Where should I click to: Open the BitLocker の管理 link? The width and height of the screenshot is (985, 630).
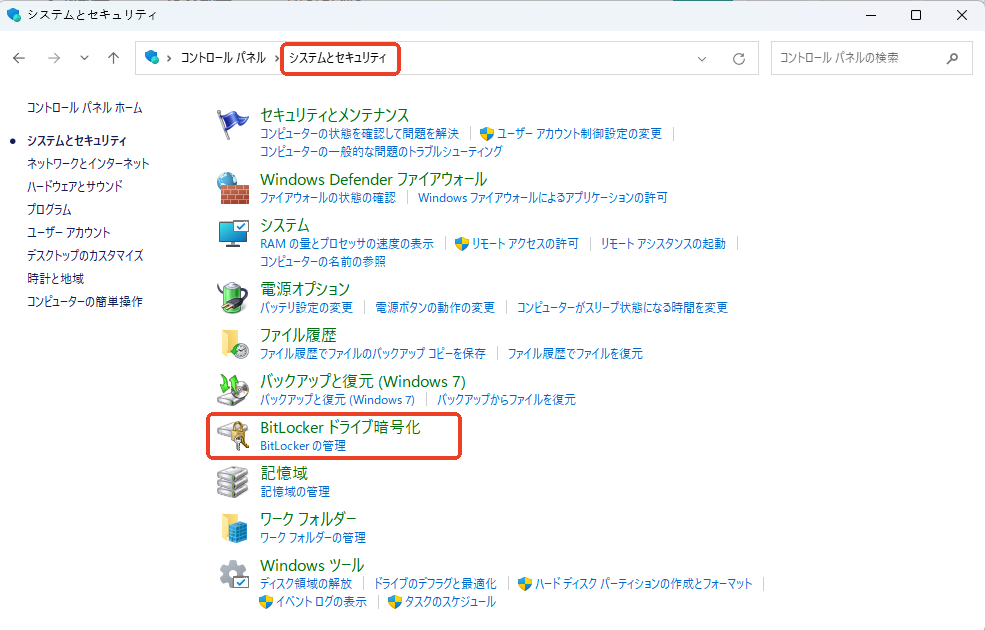pos(302,446)
